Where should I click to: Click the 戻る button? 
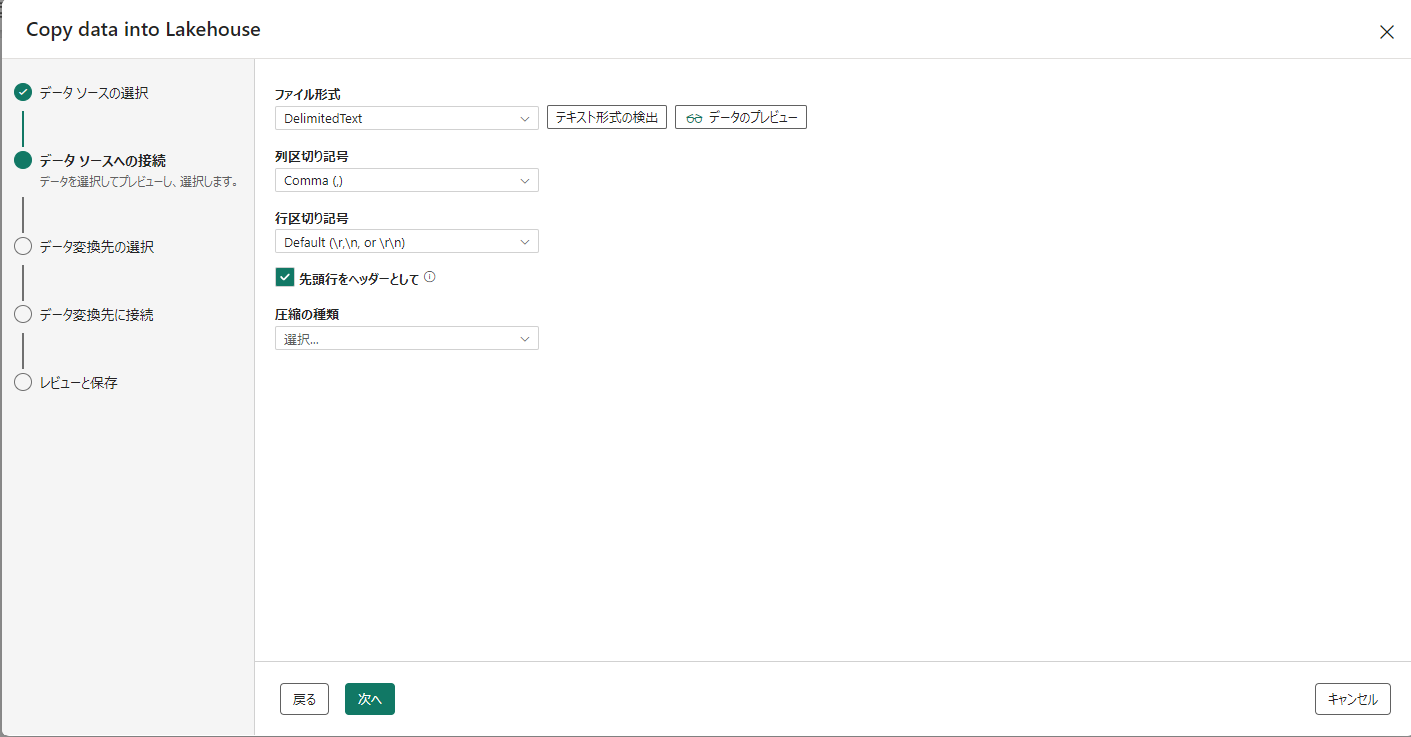click(x=305, y=699)
